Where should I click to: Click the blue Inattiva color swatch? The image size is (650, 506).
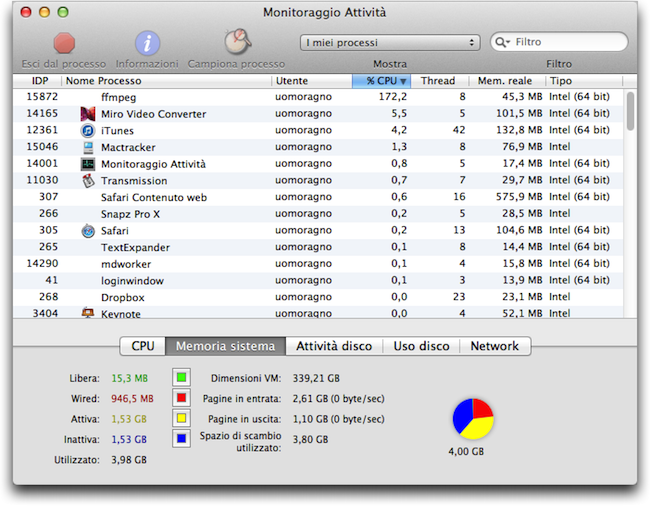point(181,438)
